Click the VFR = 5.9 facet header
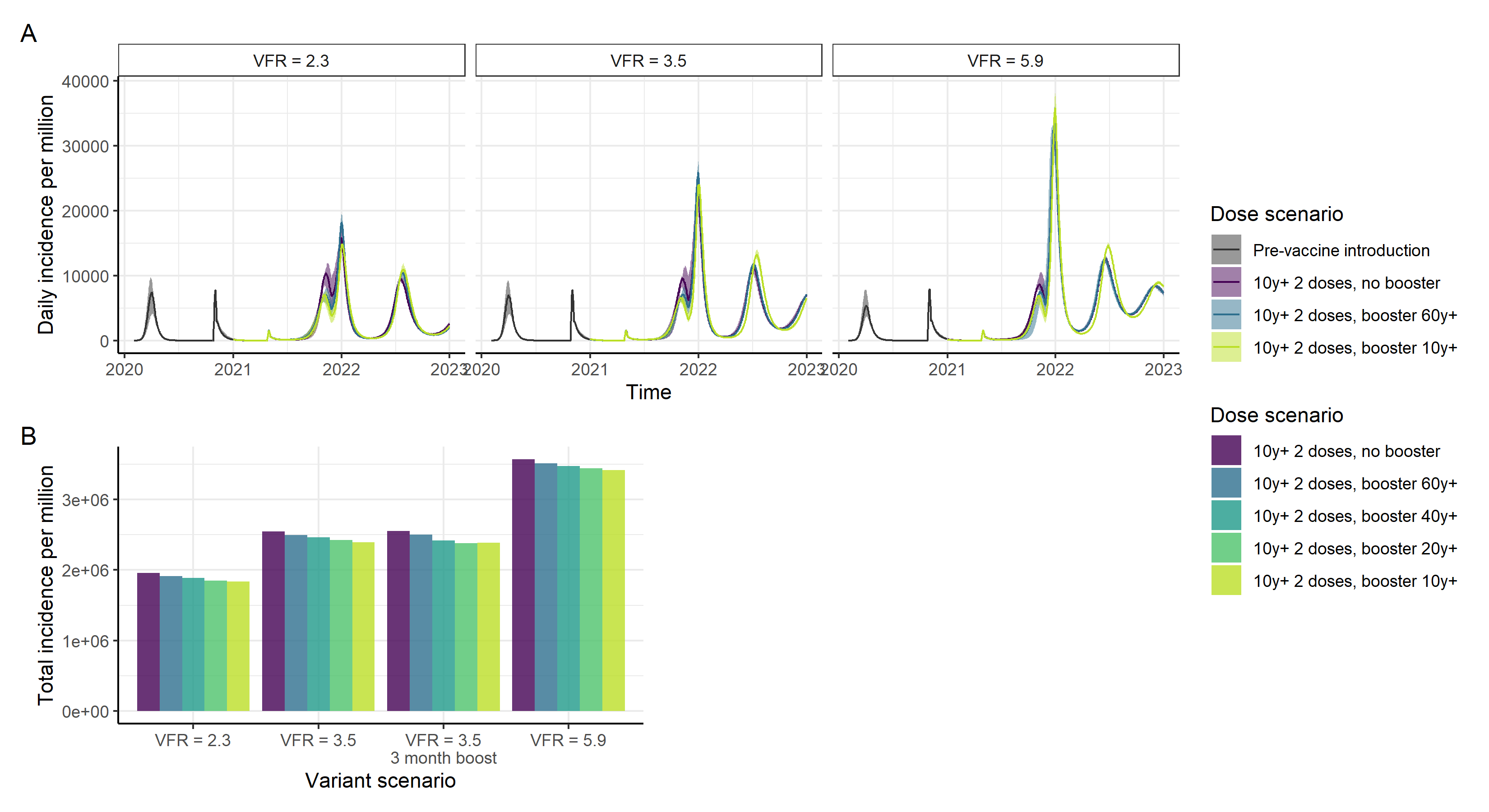This screenshot has width=1489, height=812. [1005, 60]
